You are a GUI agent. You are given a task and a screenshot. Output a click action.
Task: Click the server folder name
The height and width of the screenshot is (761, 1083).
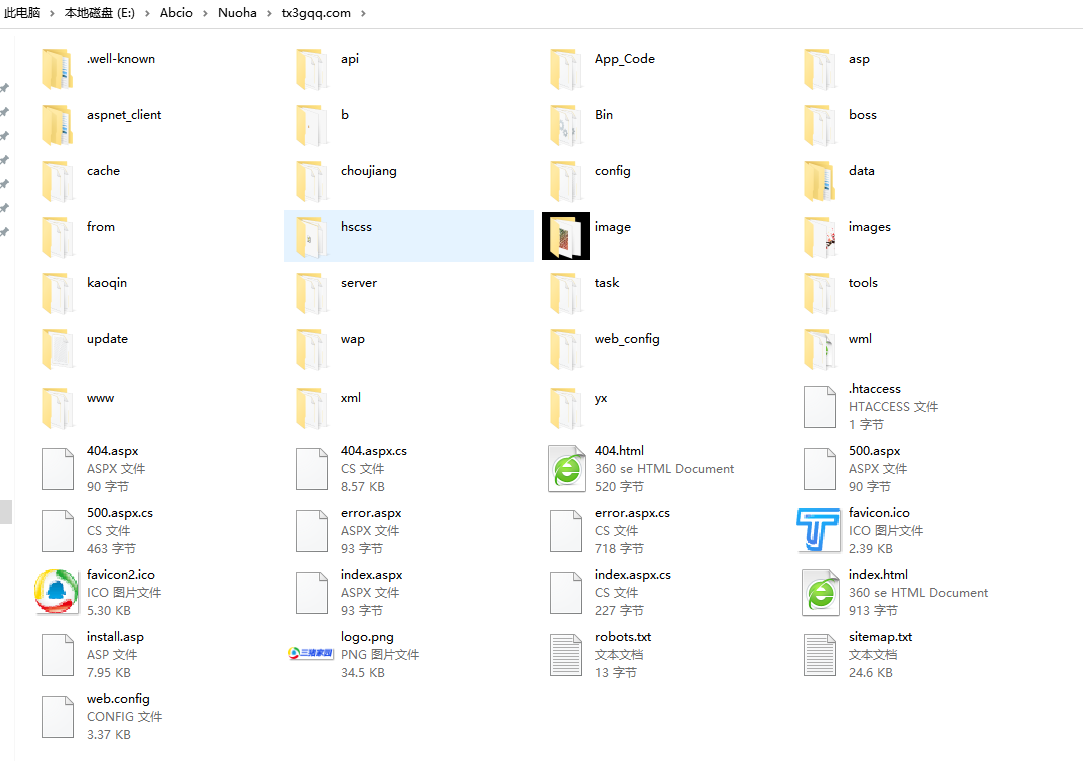point(358,282)
